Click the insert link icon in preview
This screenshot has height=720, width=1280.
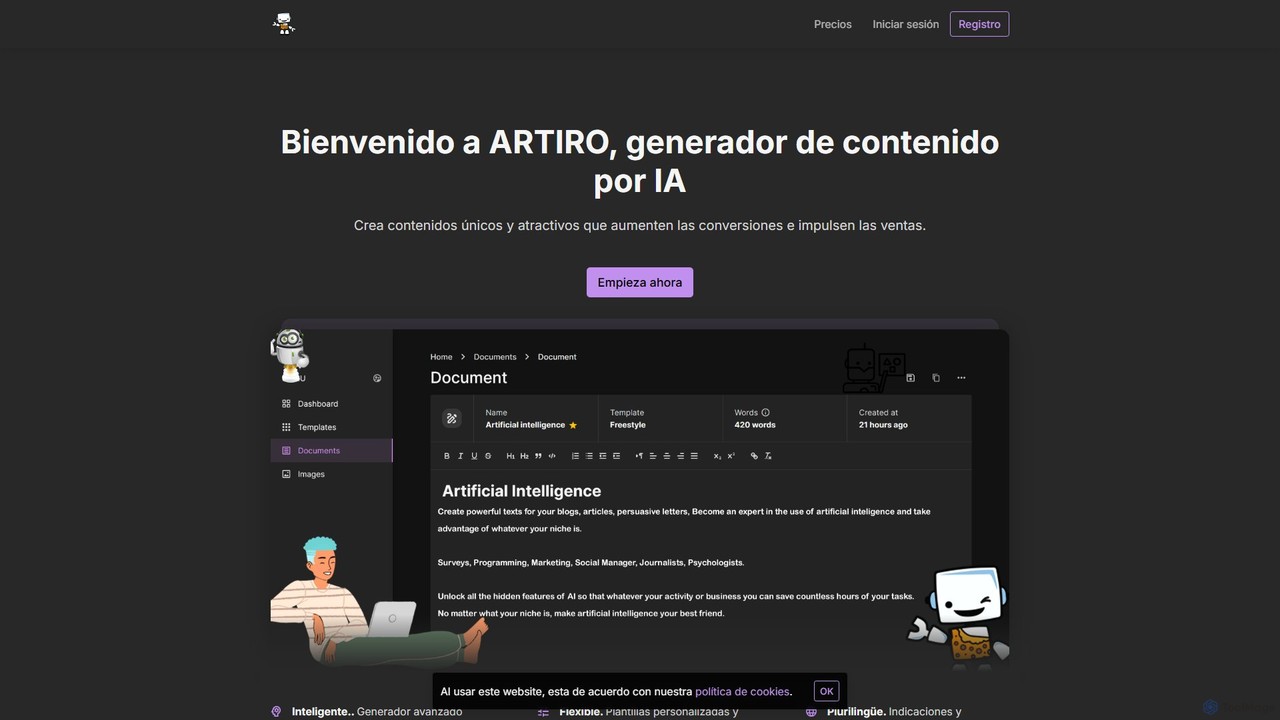754,456
